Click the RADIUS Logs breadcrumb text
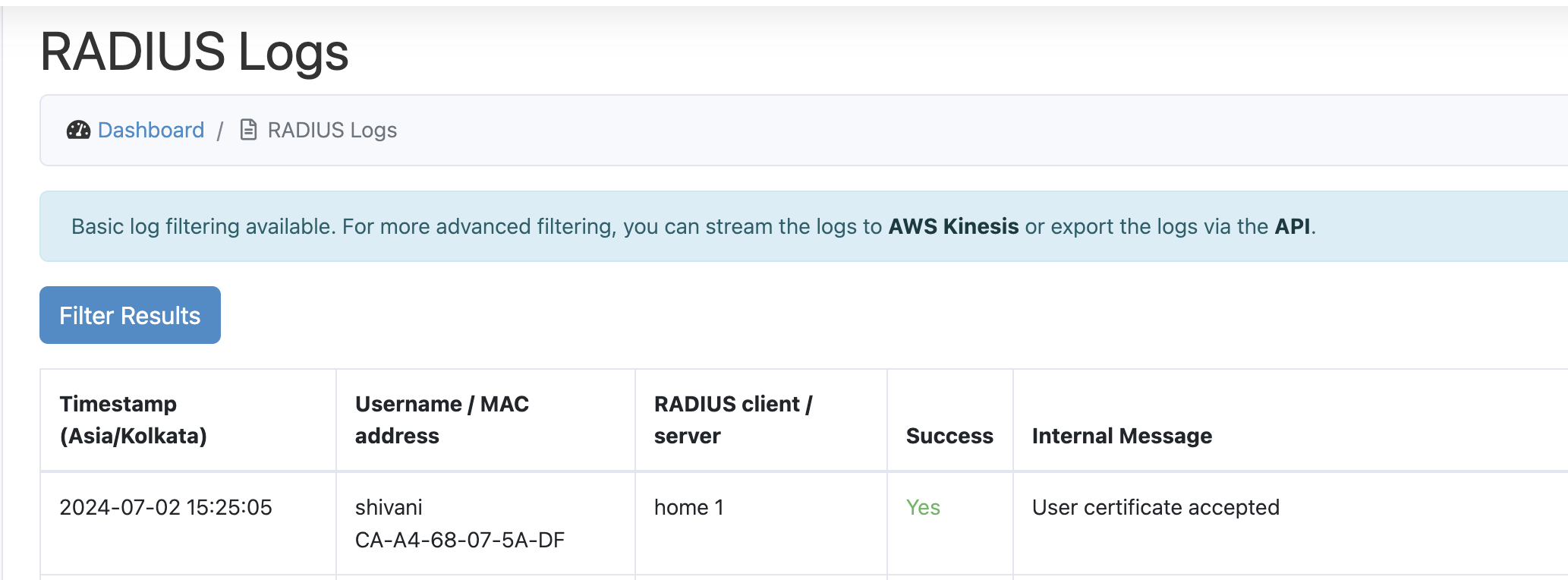 [332, 131]
